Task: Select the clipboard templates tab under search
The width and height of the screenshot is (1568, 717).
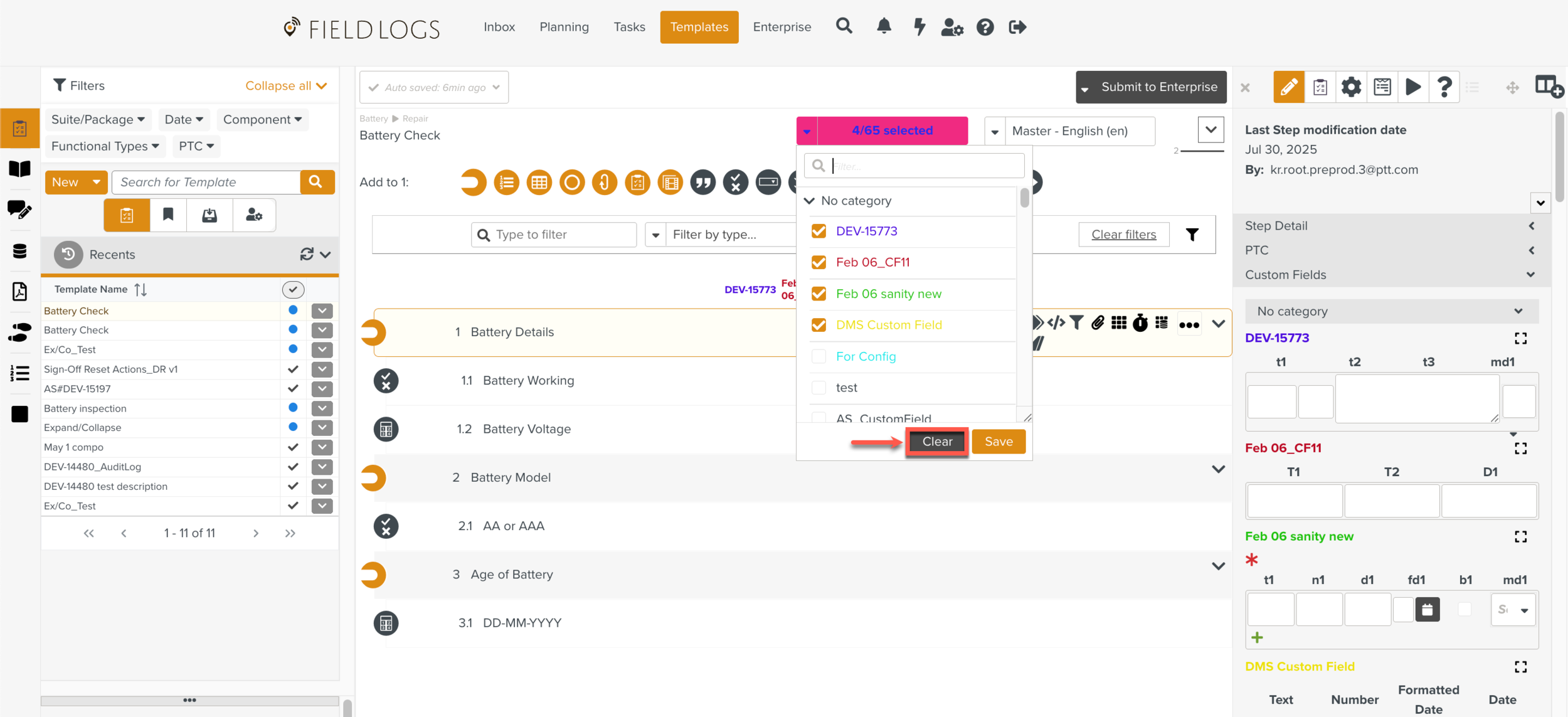Action: pyautogui.click(x=127, y=215)
